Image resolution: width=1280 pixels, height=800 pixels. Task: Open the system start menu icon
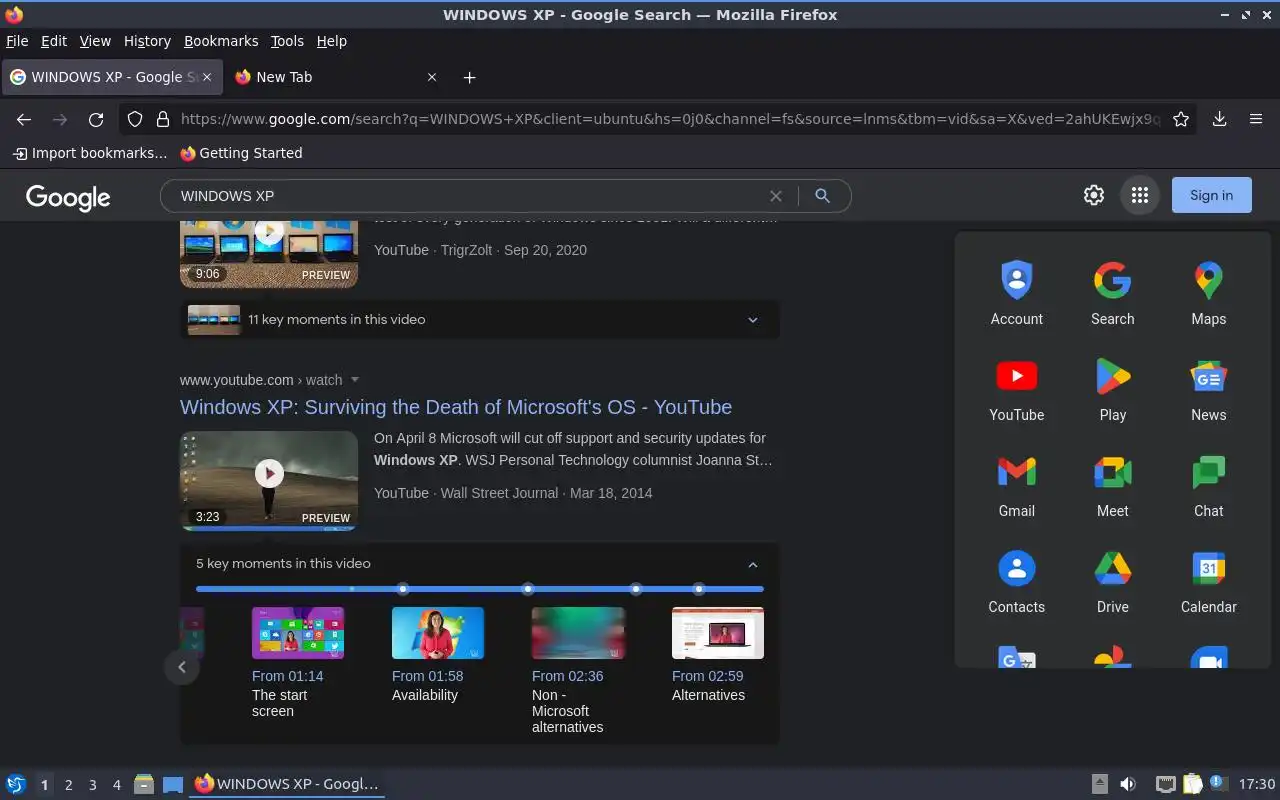(x=15, y=784)
